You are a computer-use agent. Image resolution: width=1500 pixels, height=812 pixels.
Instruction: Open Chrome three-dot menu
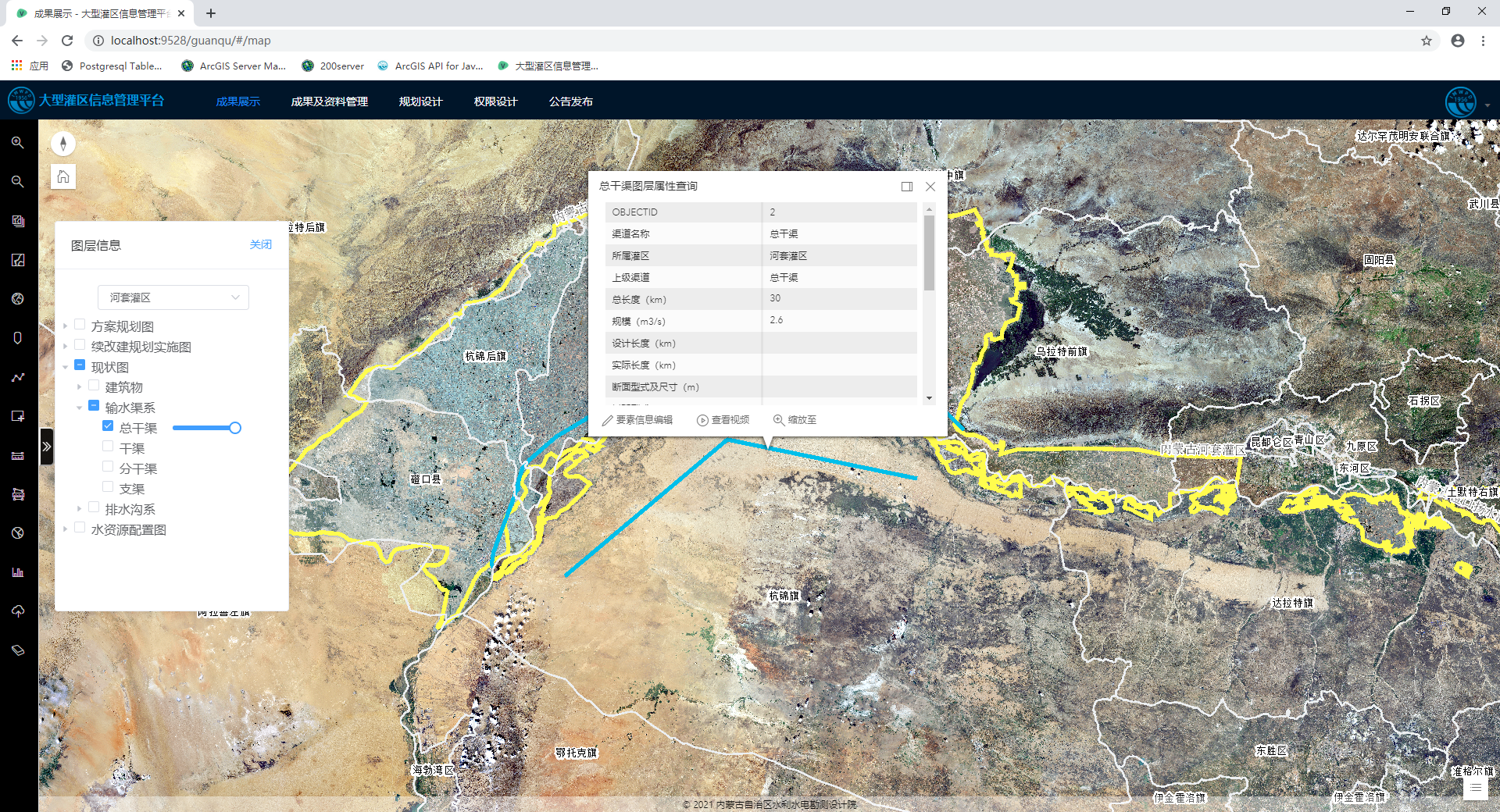click(x=1483, y=41)
